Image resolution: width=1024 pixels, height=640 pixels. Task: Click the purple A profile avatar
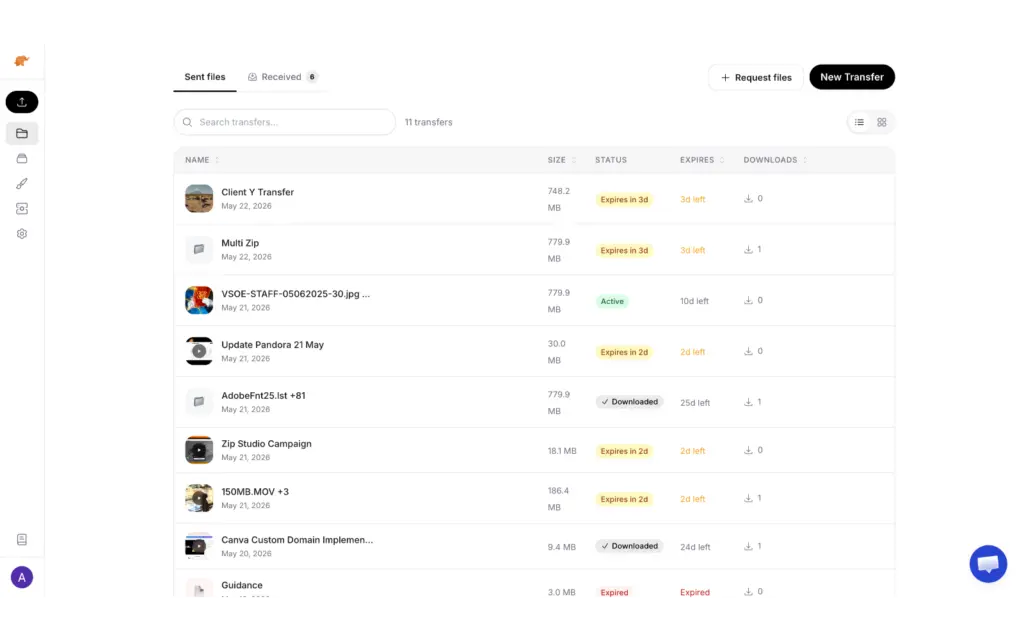click(22, 577)
